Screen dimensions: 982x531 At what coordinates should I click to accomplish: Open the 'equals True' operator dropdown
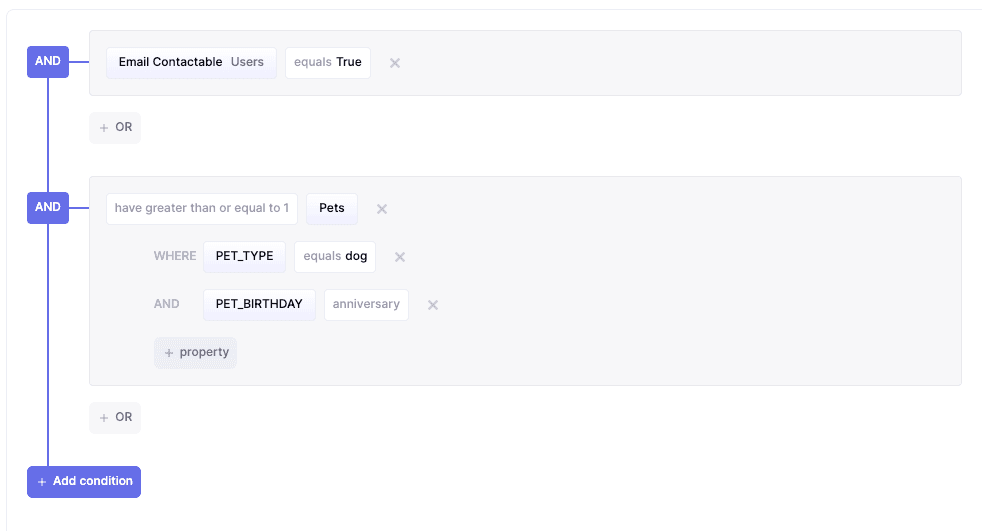(x=328, y=62)
